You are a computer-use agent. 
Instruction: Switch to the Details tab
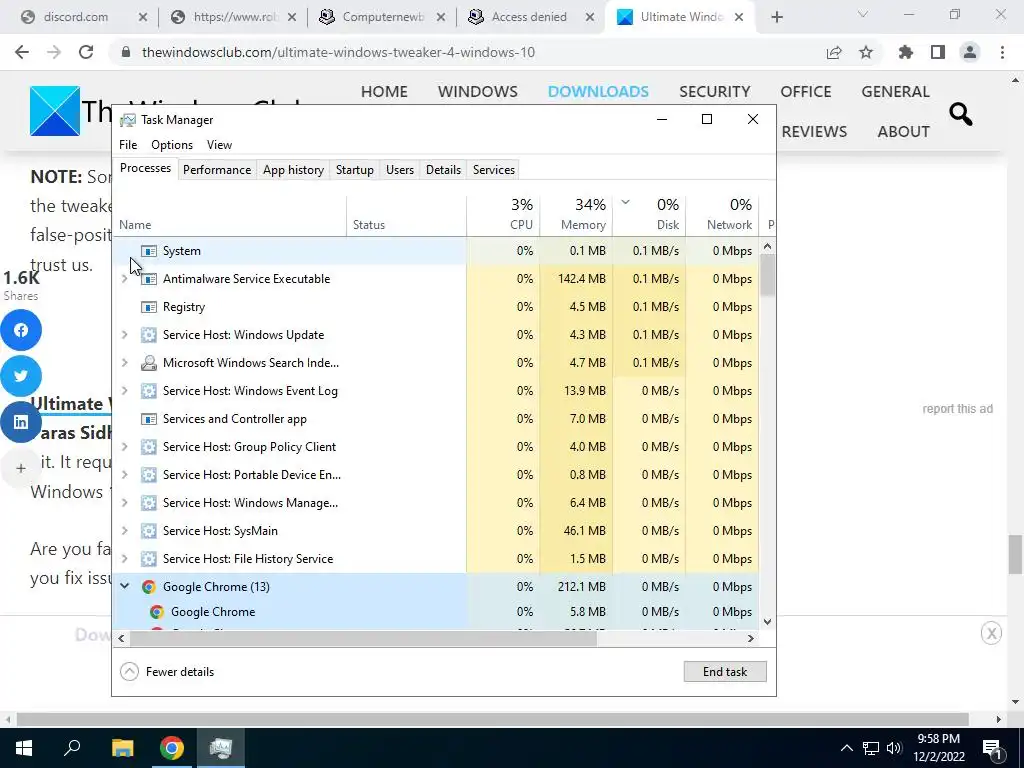click(443, 170)
